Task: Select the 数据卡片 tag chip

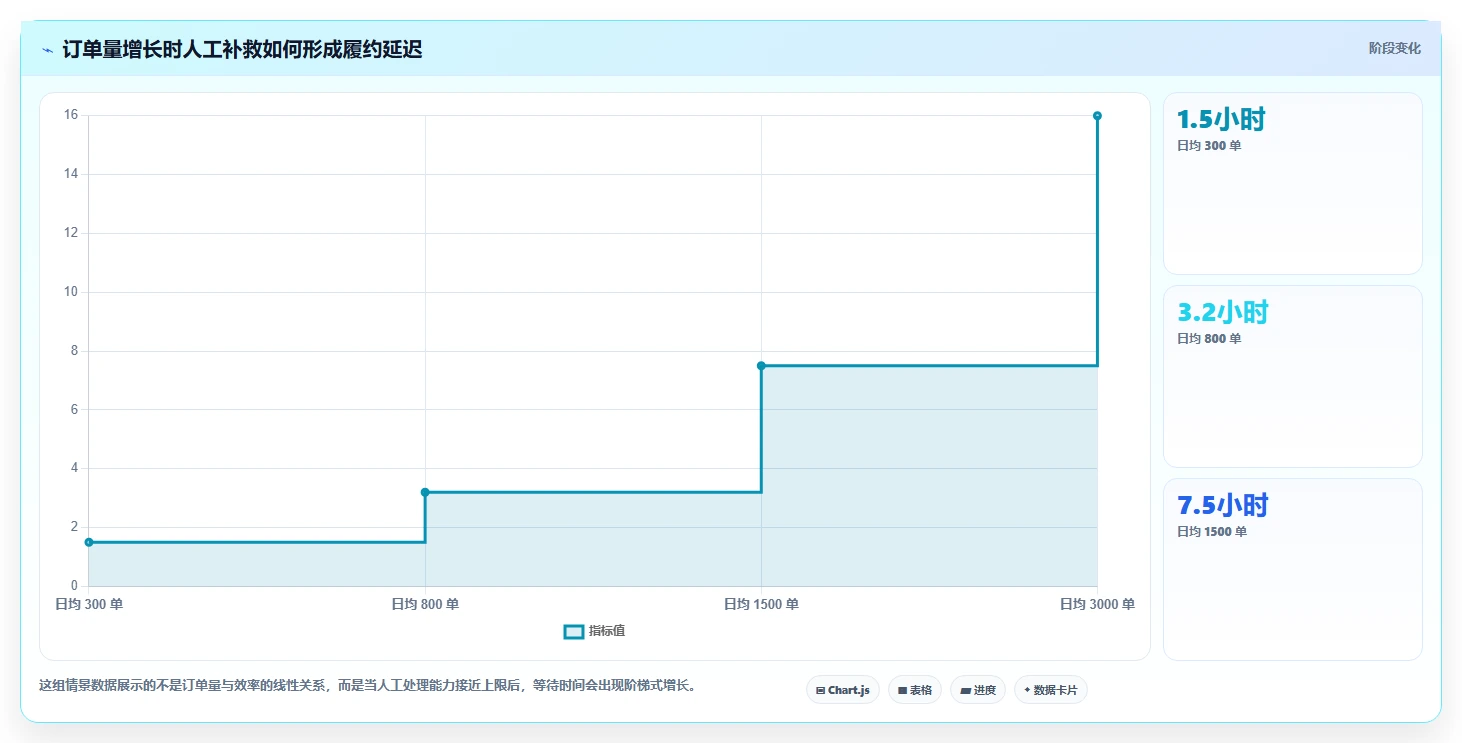Action: click(1050, 690)
